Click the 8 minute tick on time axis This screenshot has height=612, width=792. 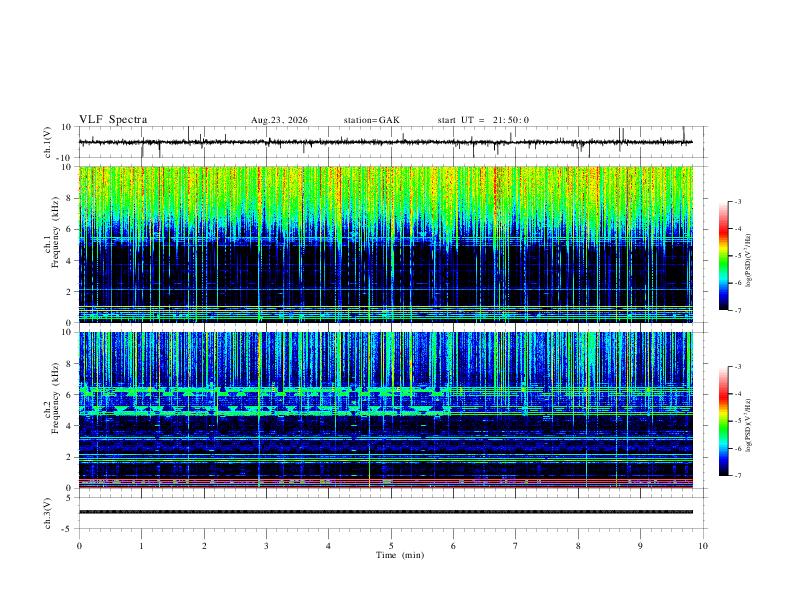(x=578, y=546)
